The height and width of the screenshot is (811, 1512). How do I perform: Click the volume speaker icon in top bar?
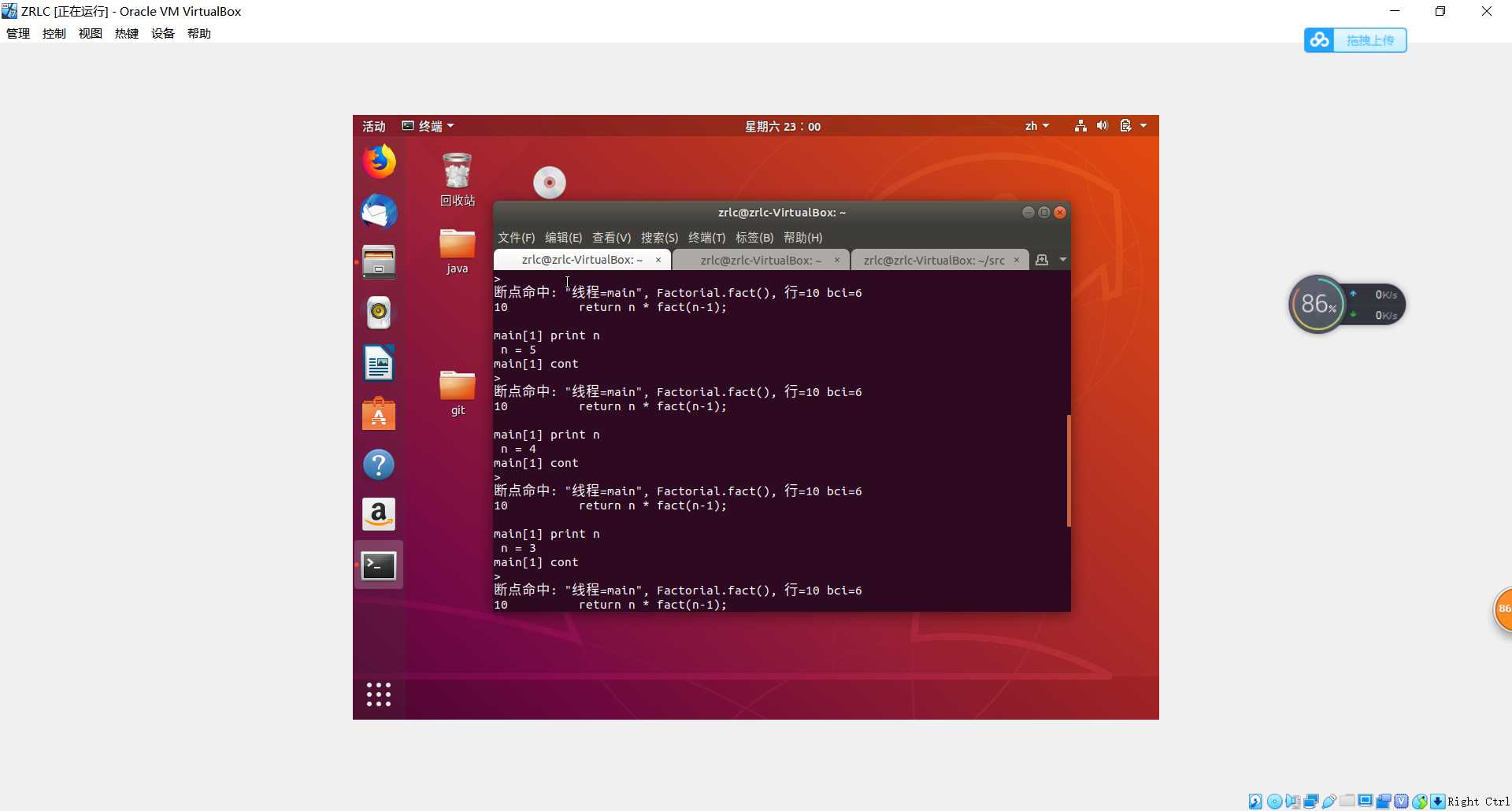[x=1102, y=126]
